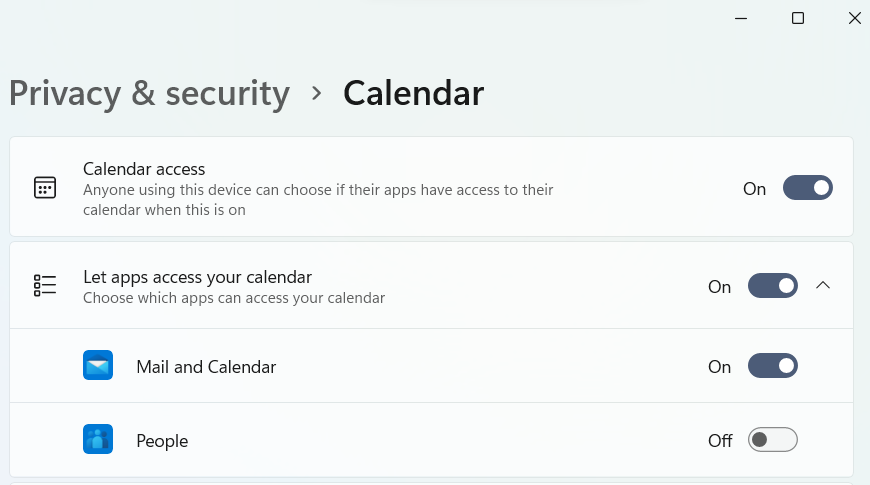Click the Mail and Calendar label

[x=206, y=367]
